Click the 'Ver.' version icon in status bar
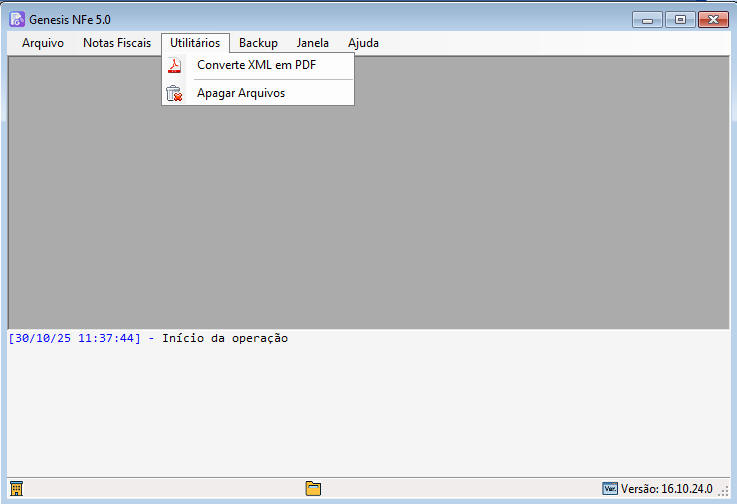Image resolution: width=737 pixels, height=504 pixels. point(609,489)
